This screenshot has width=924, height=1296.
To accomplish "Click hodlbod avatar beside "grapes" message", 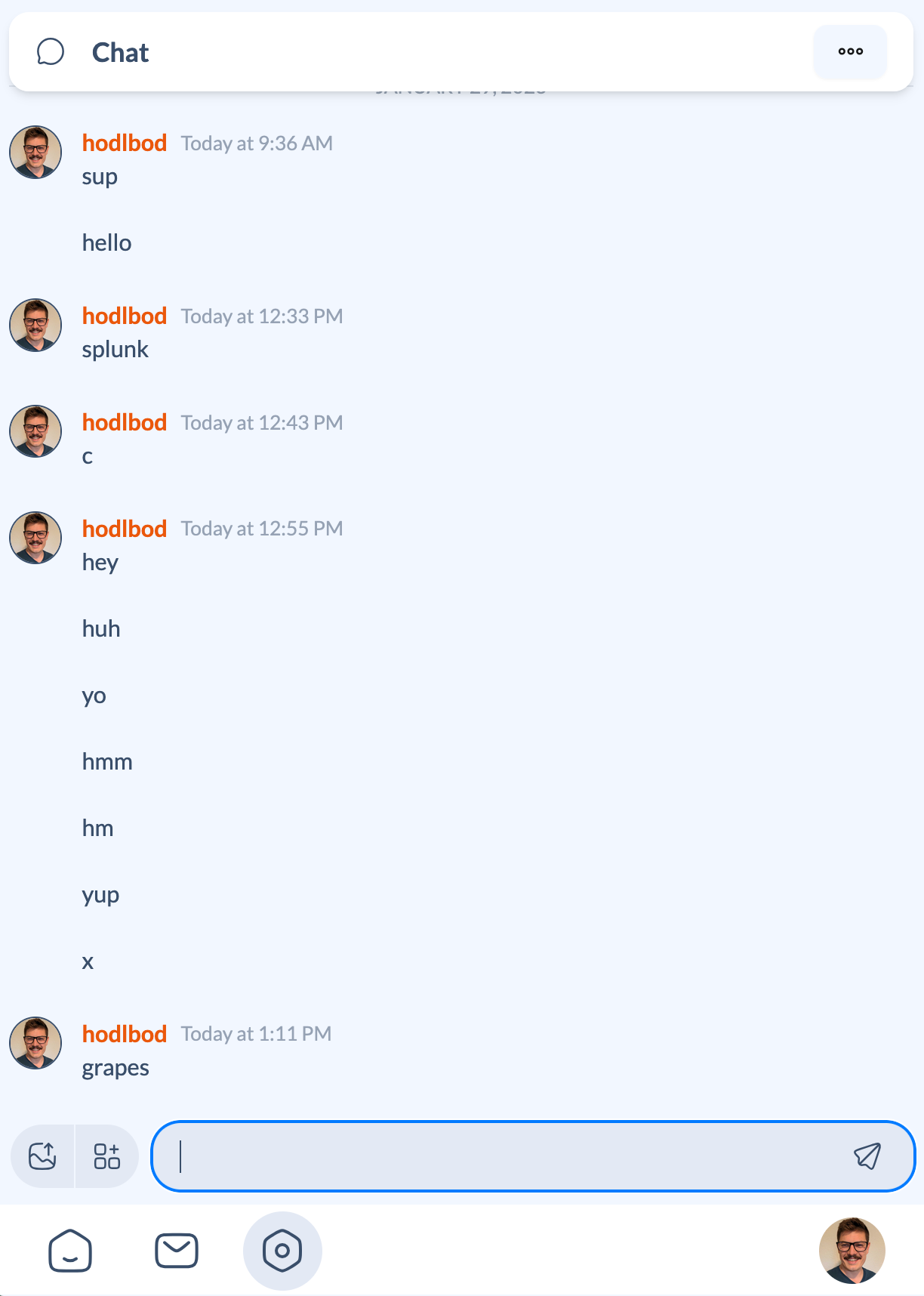I will point(35,1042).
